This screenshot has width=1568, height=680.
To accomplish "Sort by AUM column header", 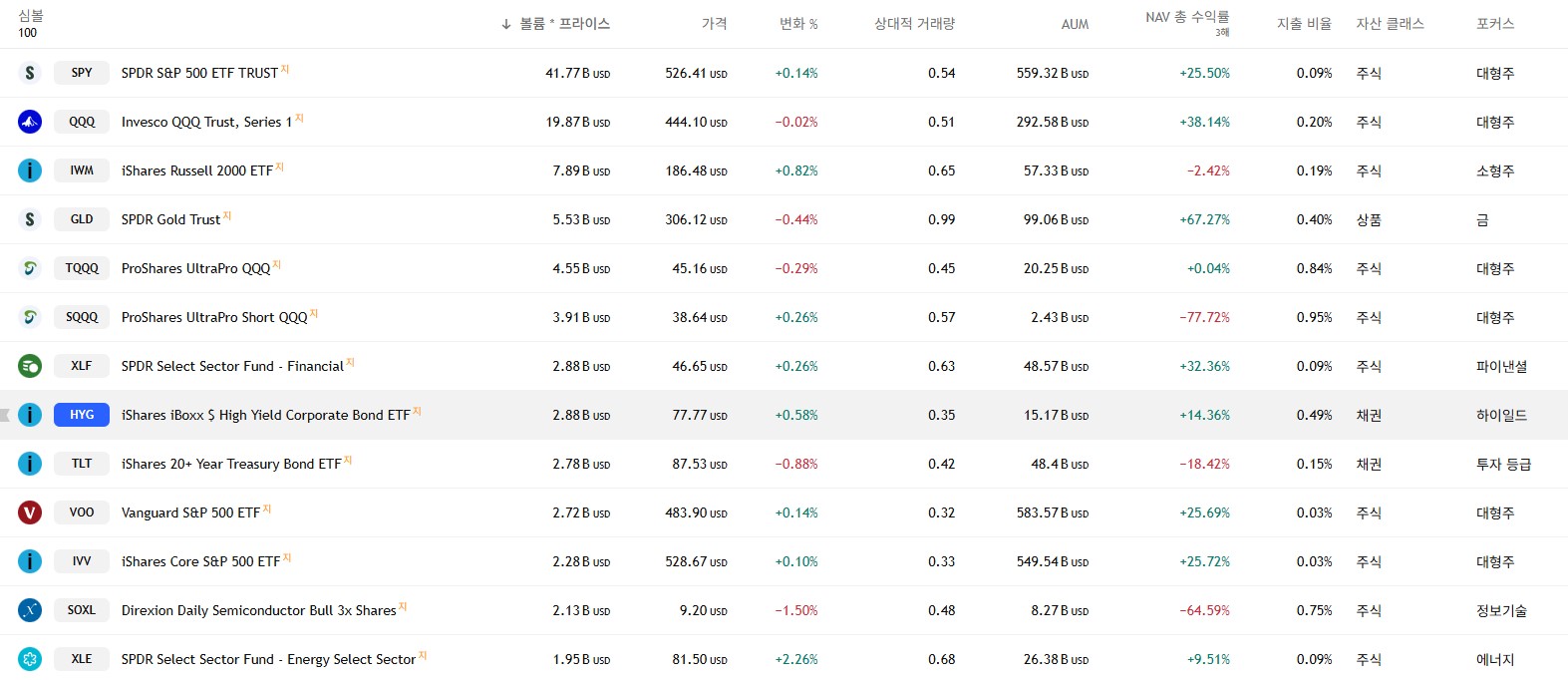I will pos(1075,24).
